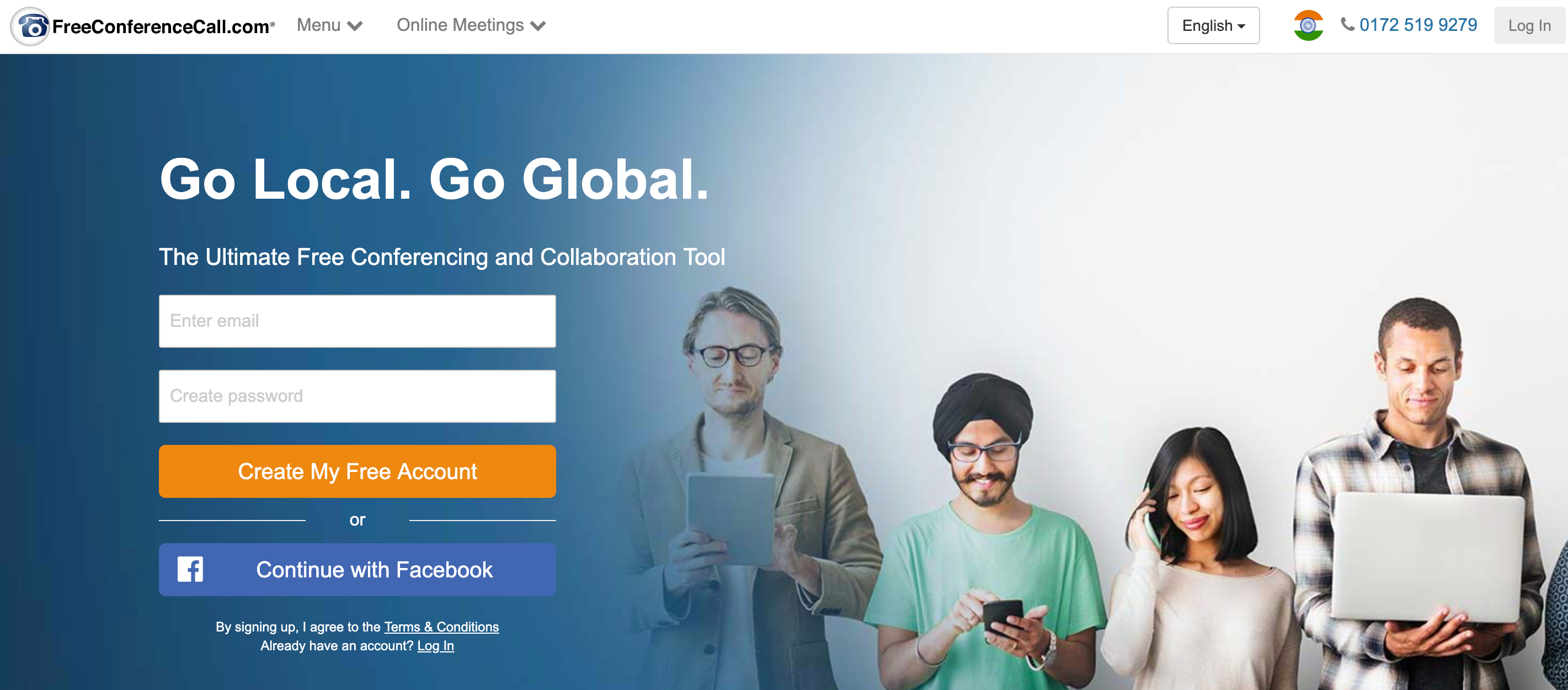Follow the Log In link below form
1568x690 pixels.
pyautogui.click(x=435, y=645)
